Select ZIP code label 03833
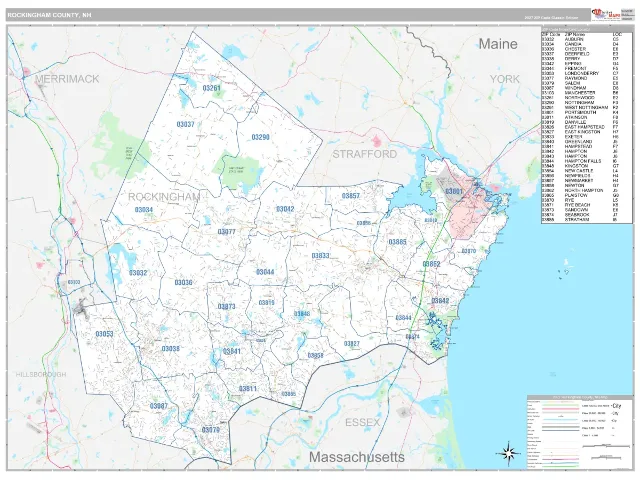 click(x=320, y=256)
